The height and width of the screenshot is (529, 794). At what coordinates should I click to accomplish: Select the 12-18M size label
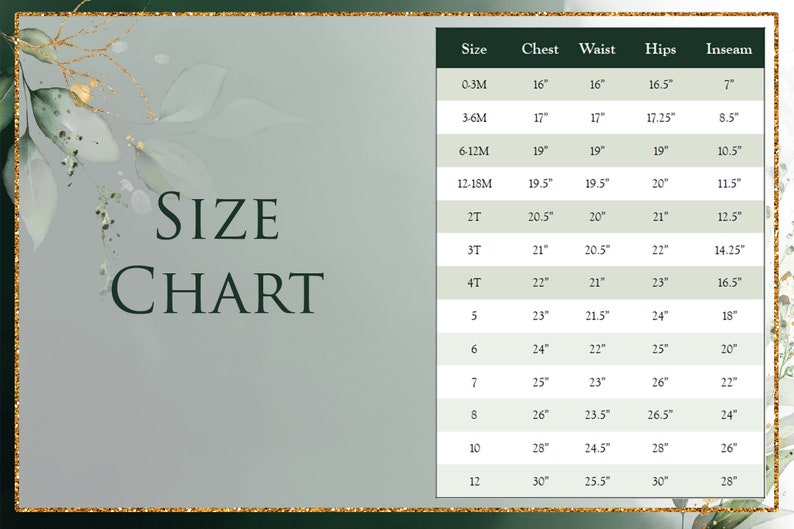(x=474, y=184)
